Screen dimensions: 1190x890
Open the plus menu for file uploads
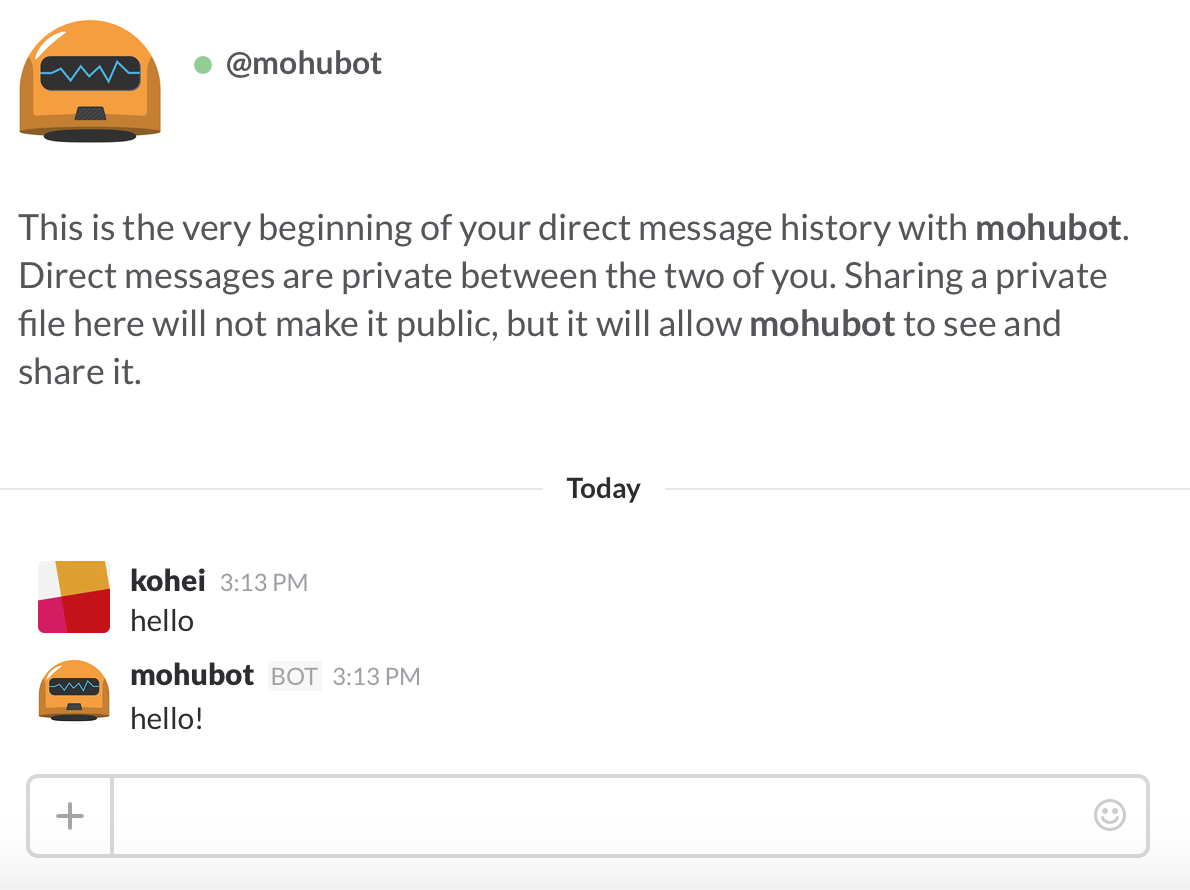(x=69, y=815)
